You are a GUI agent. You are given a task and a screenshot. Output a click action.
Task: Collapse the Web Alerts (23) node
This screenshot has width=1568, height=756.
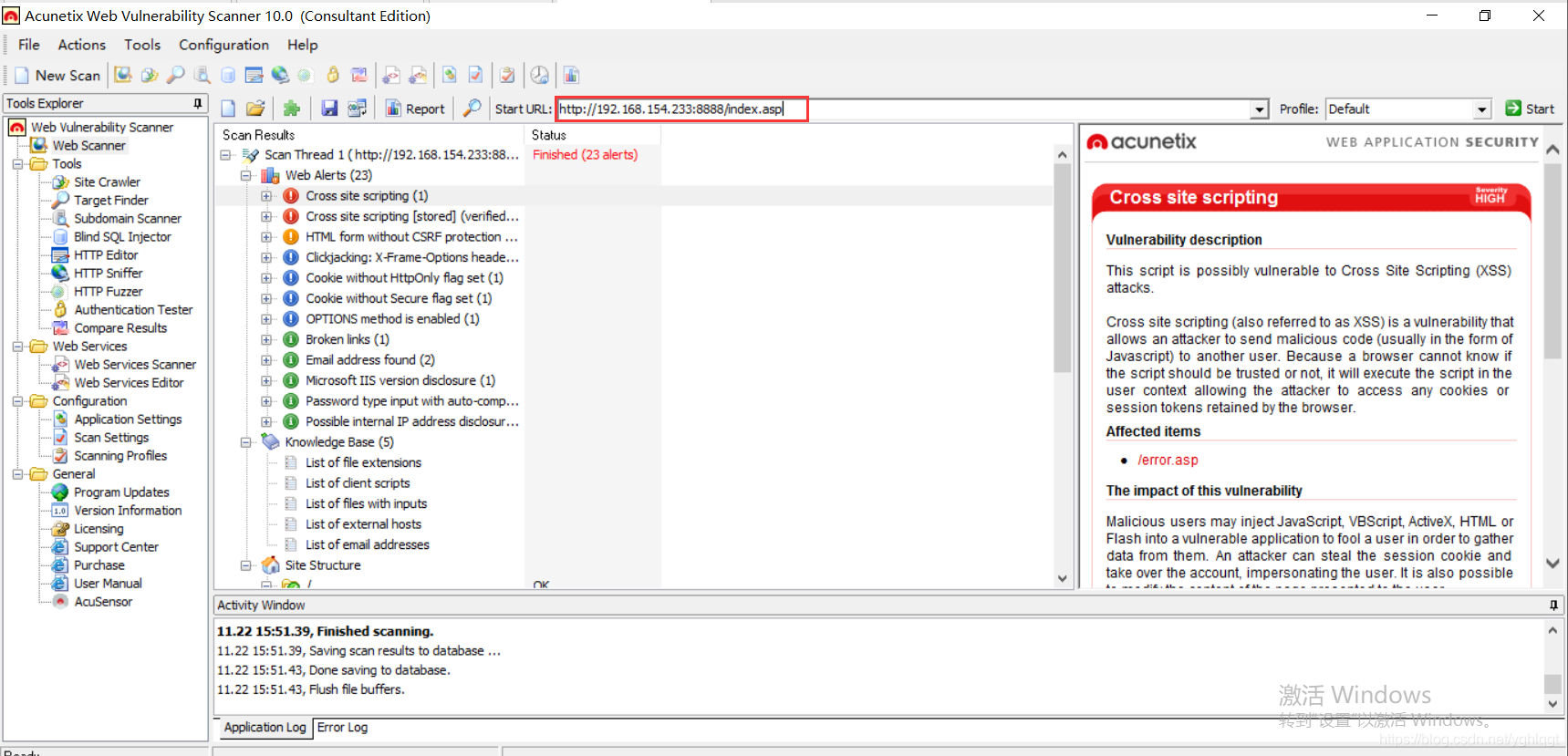(x=246, y=175)
